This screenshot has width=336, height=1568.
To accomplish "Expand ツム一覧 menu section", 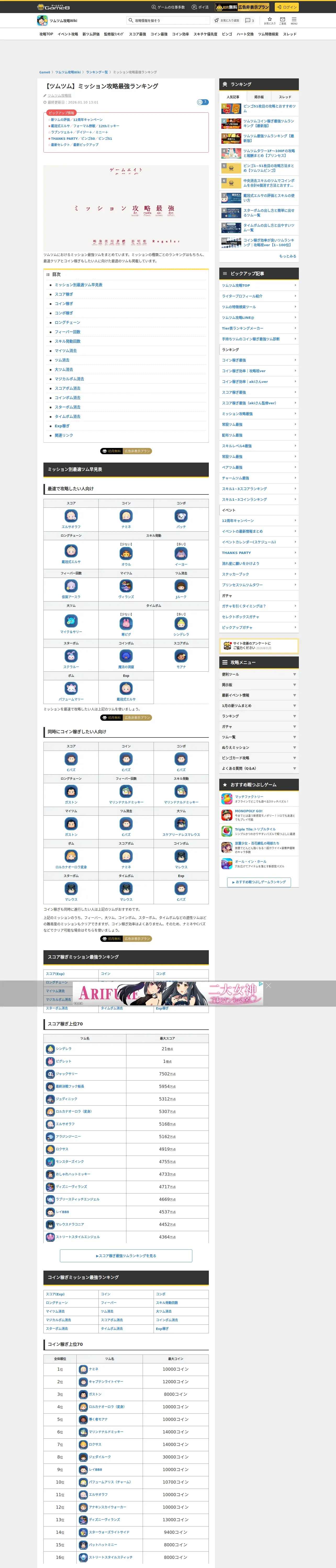I will coord(259,737).
